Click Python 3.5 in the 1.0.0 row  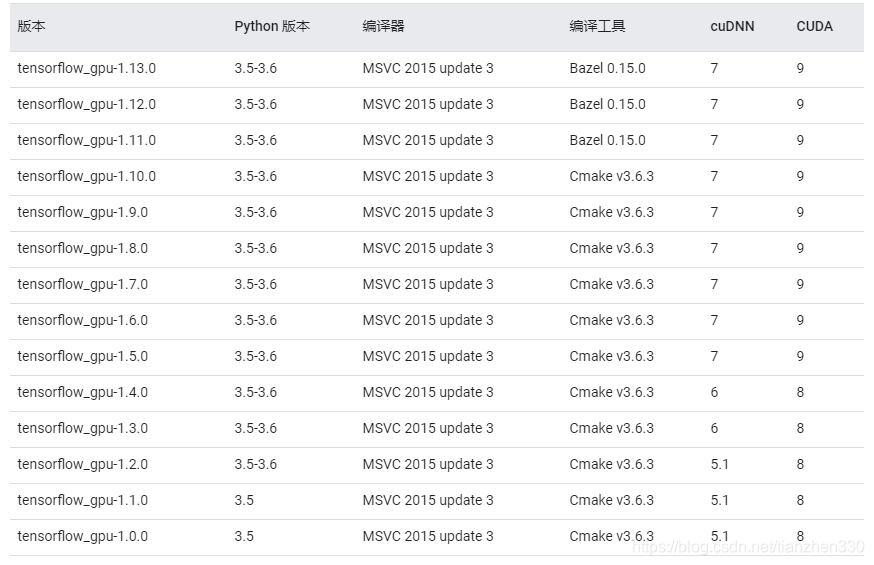point(244,537)
